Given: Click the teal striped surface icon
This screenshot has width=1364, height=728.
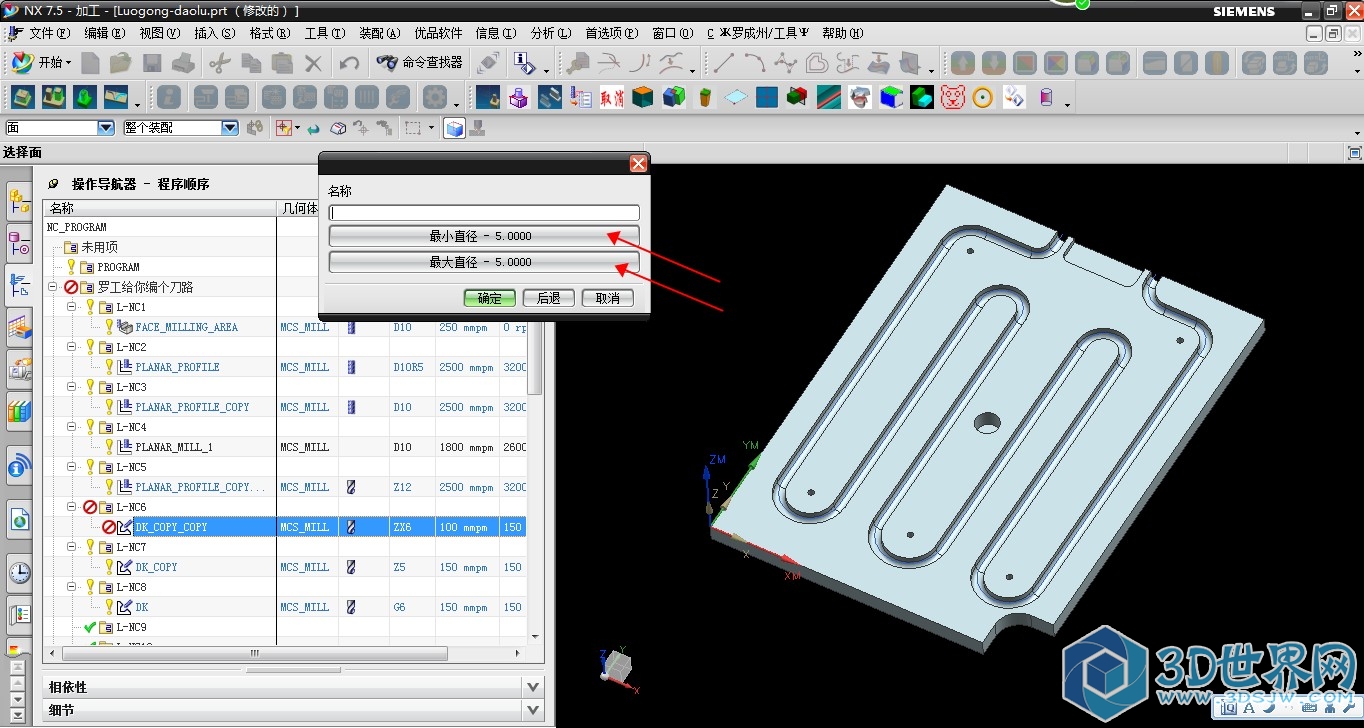Looking at the screenshot, I should 829,98.
